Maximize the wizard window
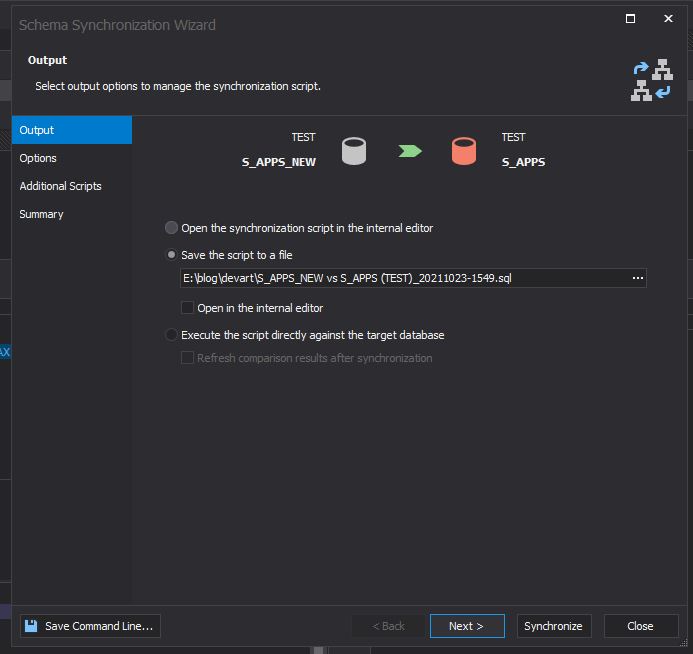Image resolution: width=693 pixels, height=654 pixels. coord(630,19)
